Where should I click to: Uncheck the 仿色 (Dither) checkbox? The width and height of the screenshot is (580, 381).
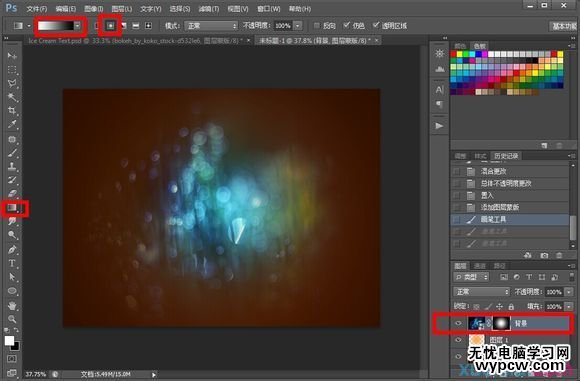click(346, 25)
